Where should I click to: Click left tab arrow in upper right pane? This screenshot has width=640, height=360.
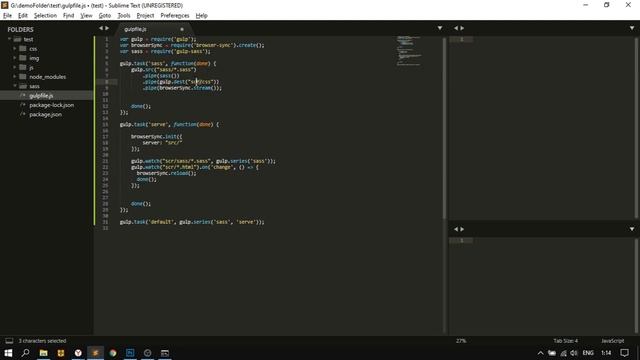pos(456,28)
